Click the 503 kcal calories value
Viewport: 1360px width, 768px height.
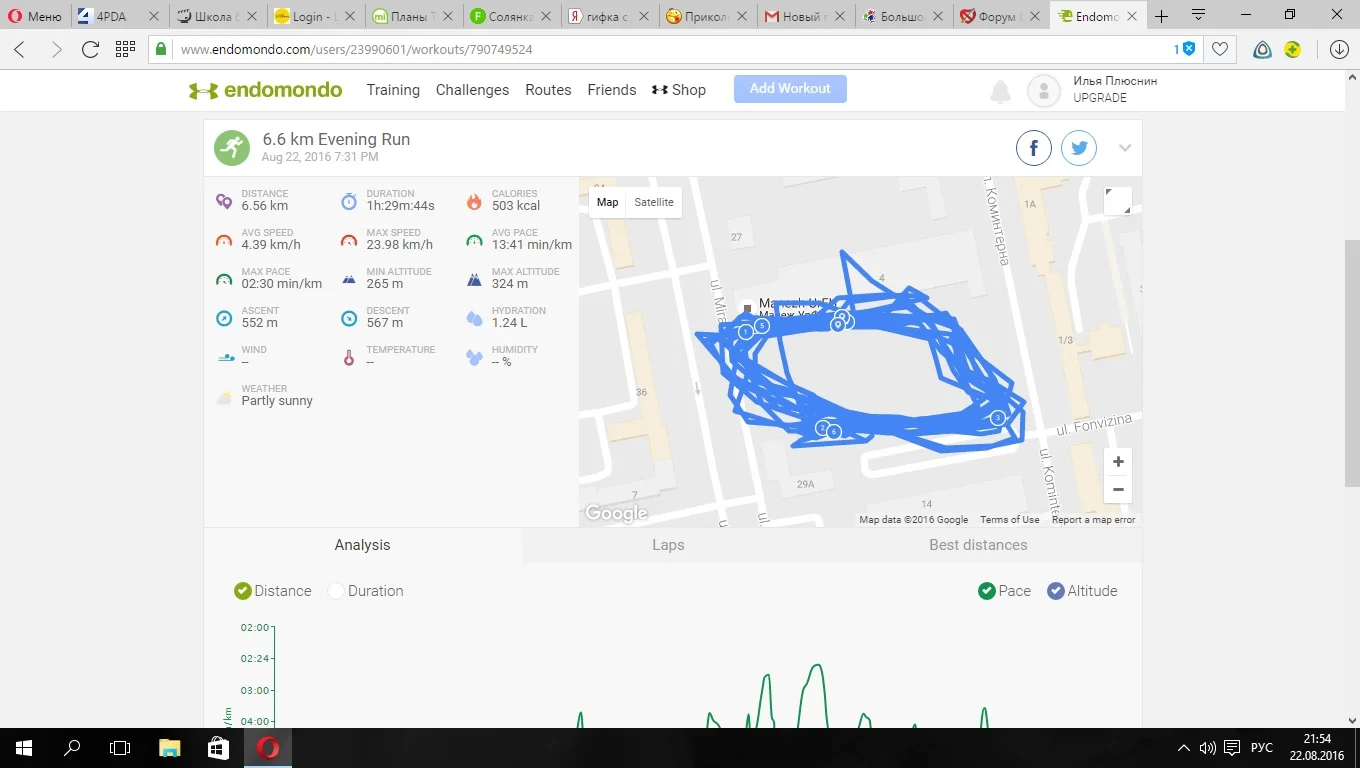516,206
